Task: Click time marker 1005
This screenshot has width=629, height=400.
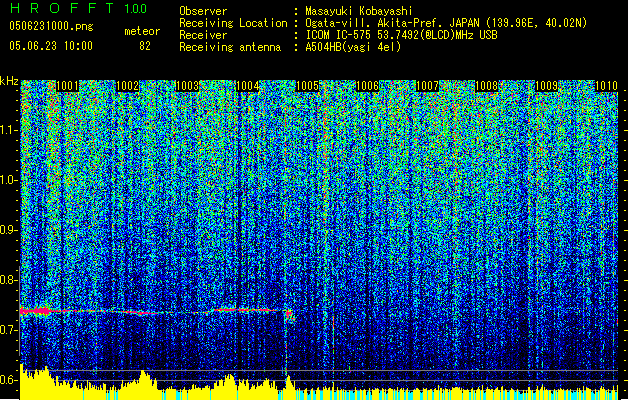Action: pyautogui.click(x=307, y=86)
